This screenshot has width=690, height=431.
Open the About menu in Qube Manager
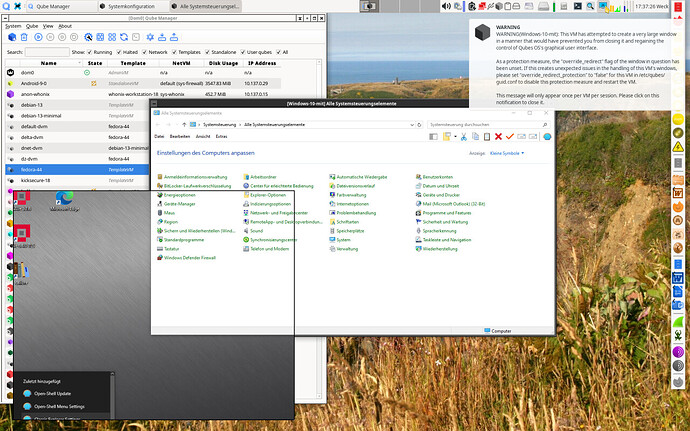65,26
